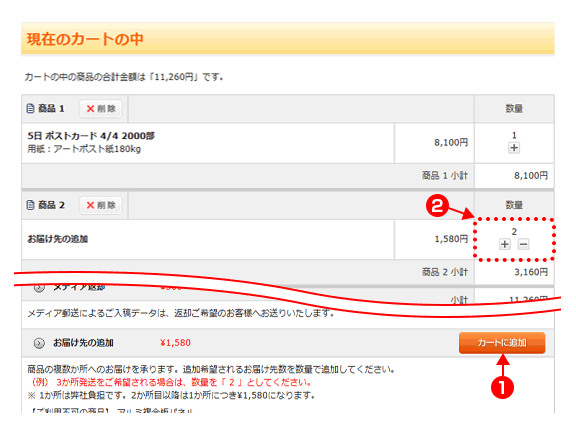Click the document icon beside 商品 2
Screen dimensions: 576x432
pos(30,205)
